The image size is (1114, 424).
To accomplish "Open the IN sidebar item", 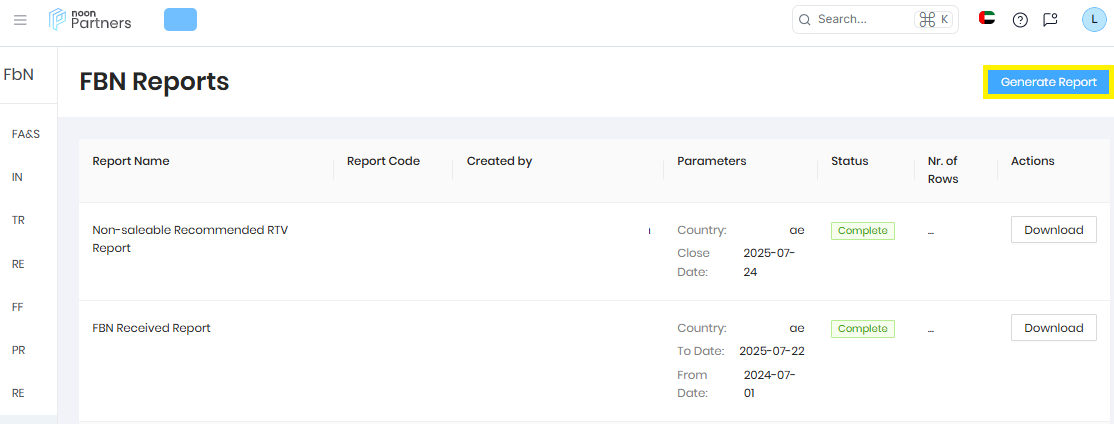I will [x=18, y=177].
